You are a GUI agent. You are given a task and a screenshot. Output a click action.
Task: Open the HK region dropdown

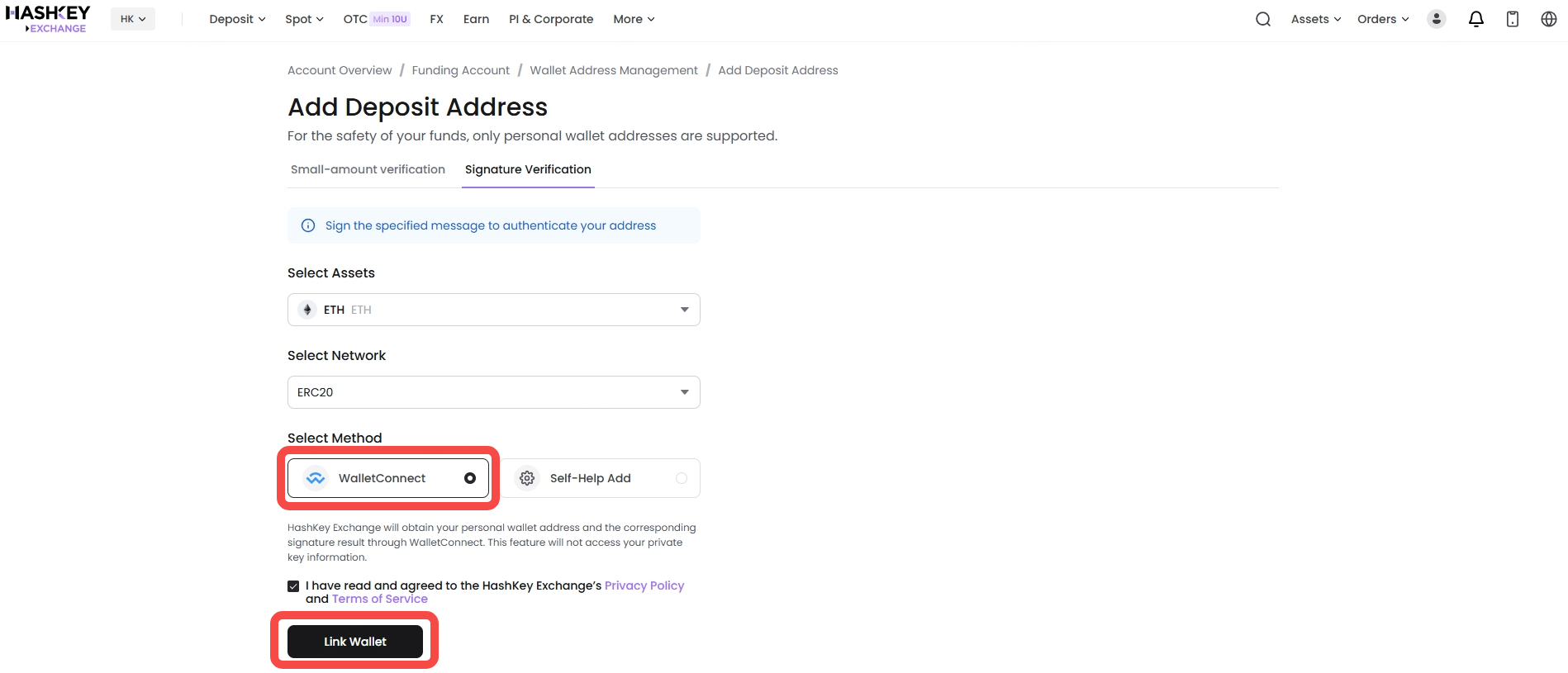[x=133, y=19]
